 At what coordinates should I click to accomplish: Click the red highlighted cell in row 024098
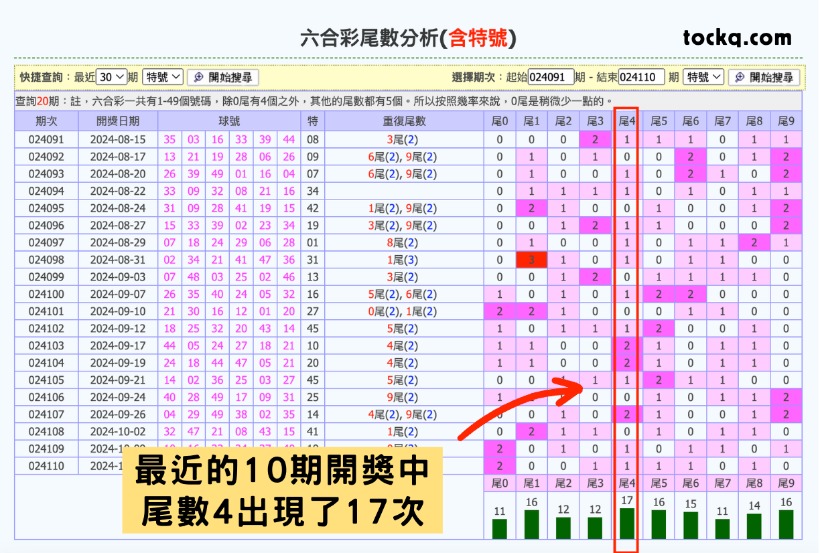531,260
